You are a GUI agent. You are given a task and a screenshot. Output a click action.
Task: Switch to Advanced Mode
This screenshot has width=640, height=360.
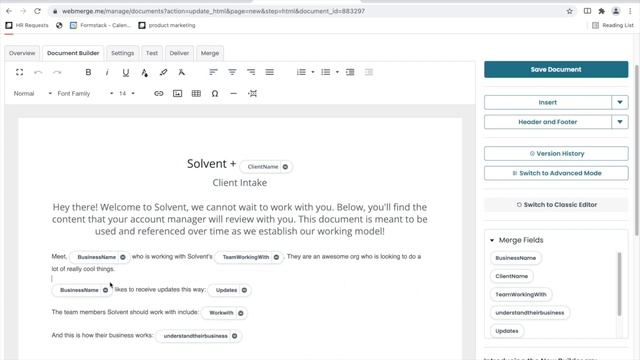point(556,173)
